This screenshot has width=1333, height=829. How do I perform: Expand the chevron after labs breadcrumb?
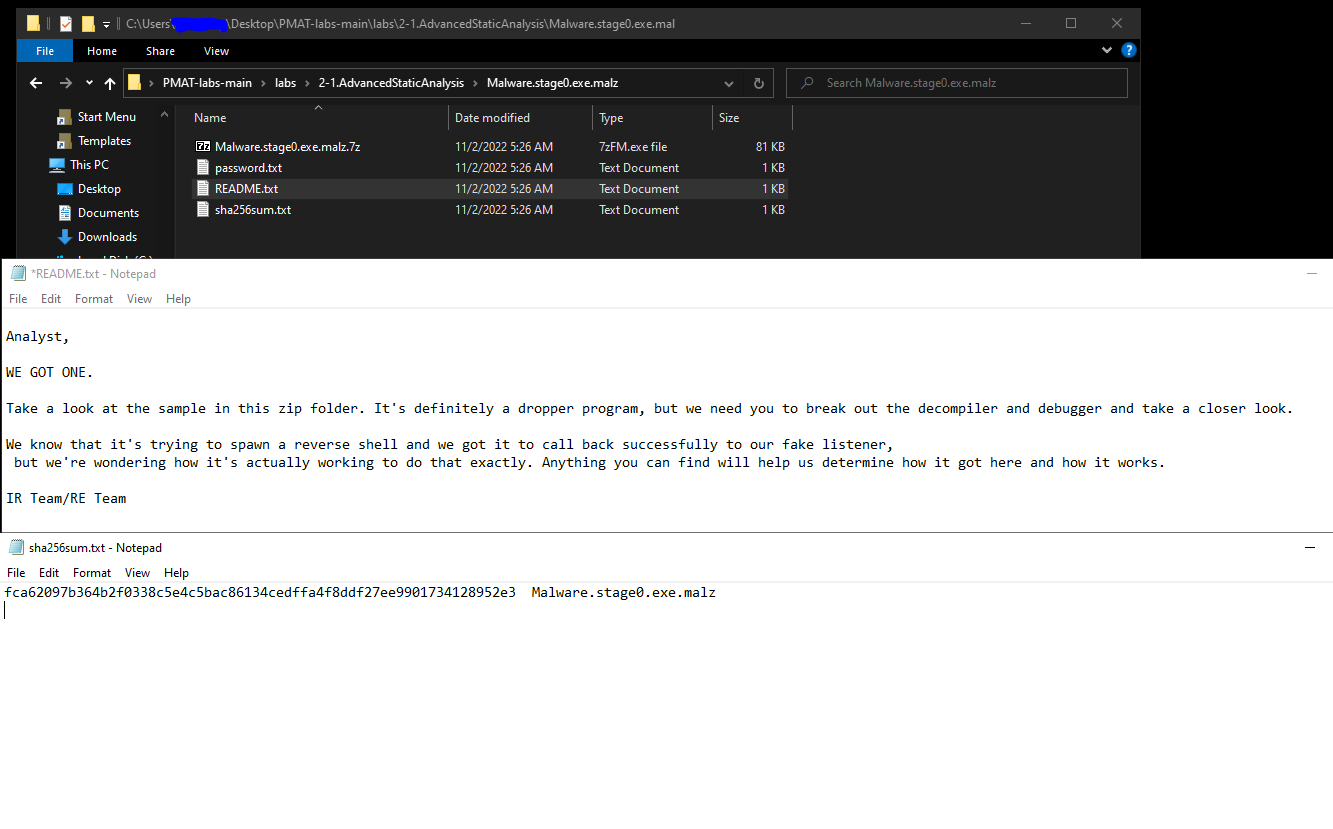pos(308,83)
